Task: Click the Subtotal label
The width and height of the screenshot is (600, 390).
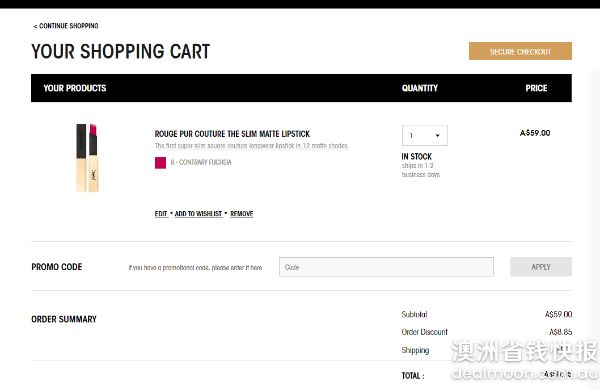Action: [414, 314]
